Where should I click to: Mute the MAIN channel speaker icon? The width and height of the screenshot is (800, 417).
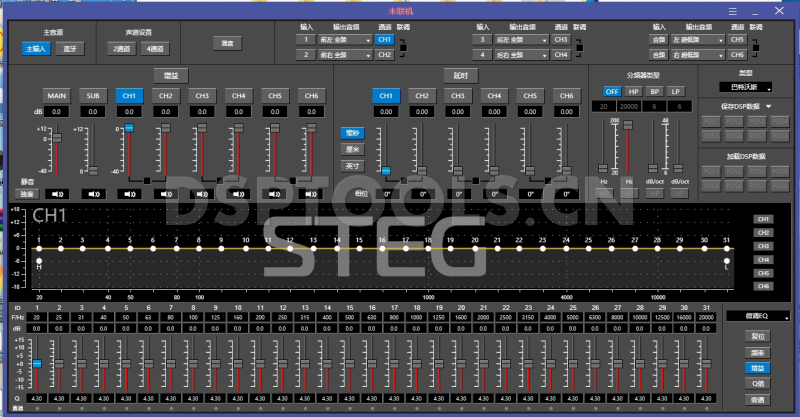click(57, 193)
